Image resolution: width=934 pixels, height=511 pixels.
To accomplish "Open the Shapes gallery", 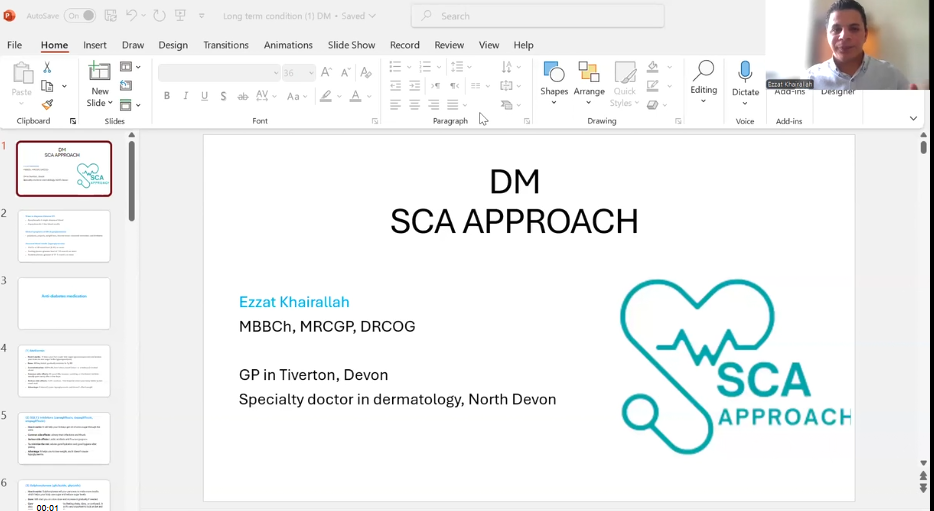I will point(554,81).
